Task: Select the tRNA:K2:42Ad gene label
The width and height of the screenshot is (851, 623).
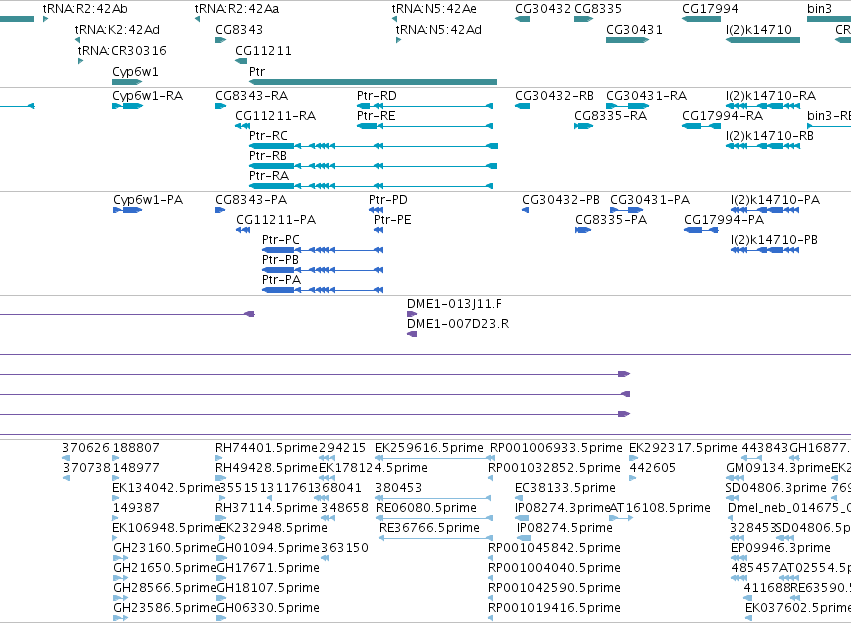Action: [117, 30]
